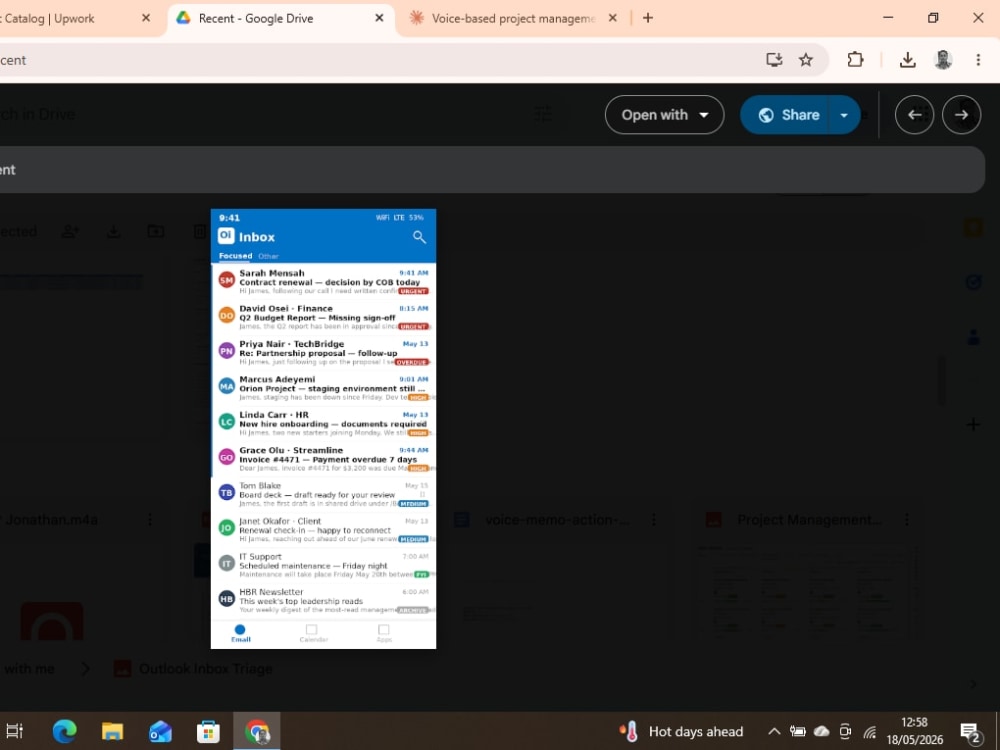Open Outlook from the taskbar
The image size is (1000, 750).
(x=160, y=731)
